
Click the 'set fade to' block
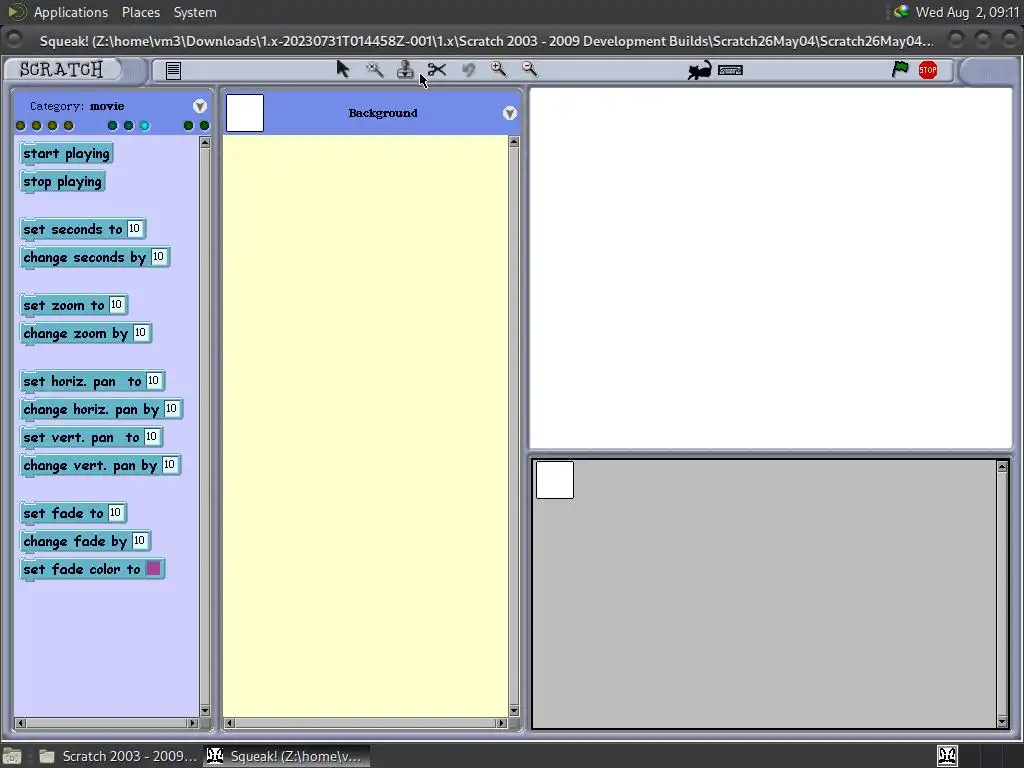point(73,513)
